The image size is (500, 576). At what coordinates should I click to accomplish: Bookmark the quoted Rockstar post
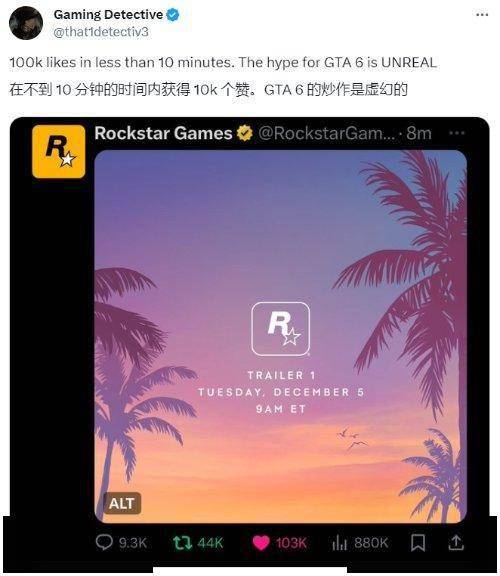(418, 543)
